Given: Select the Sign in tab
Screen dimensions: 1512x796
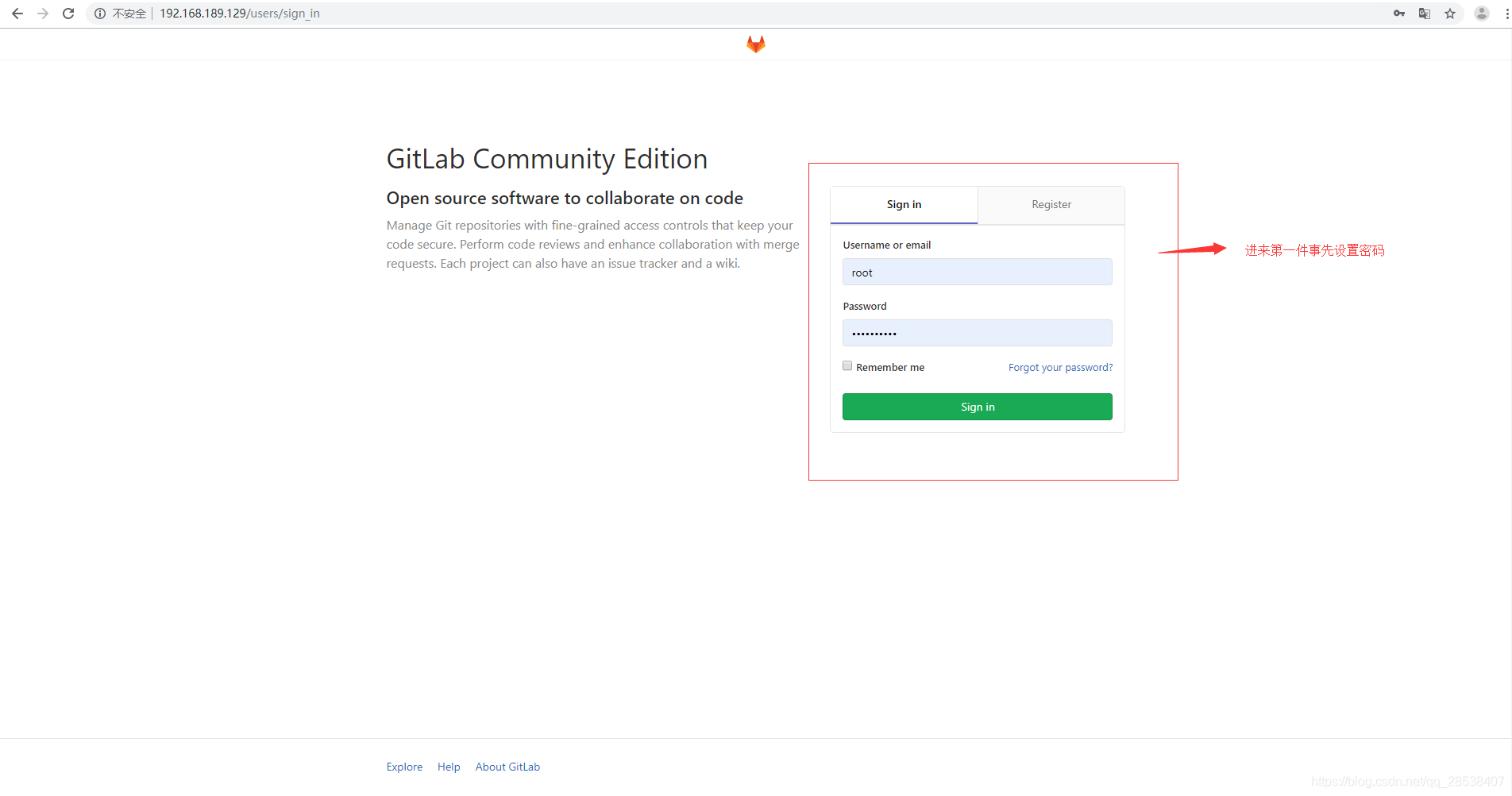Looking at the screenshot, I should (904, 205).
